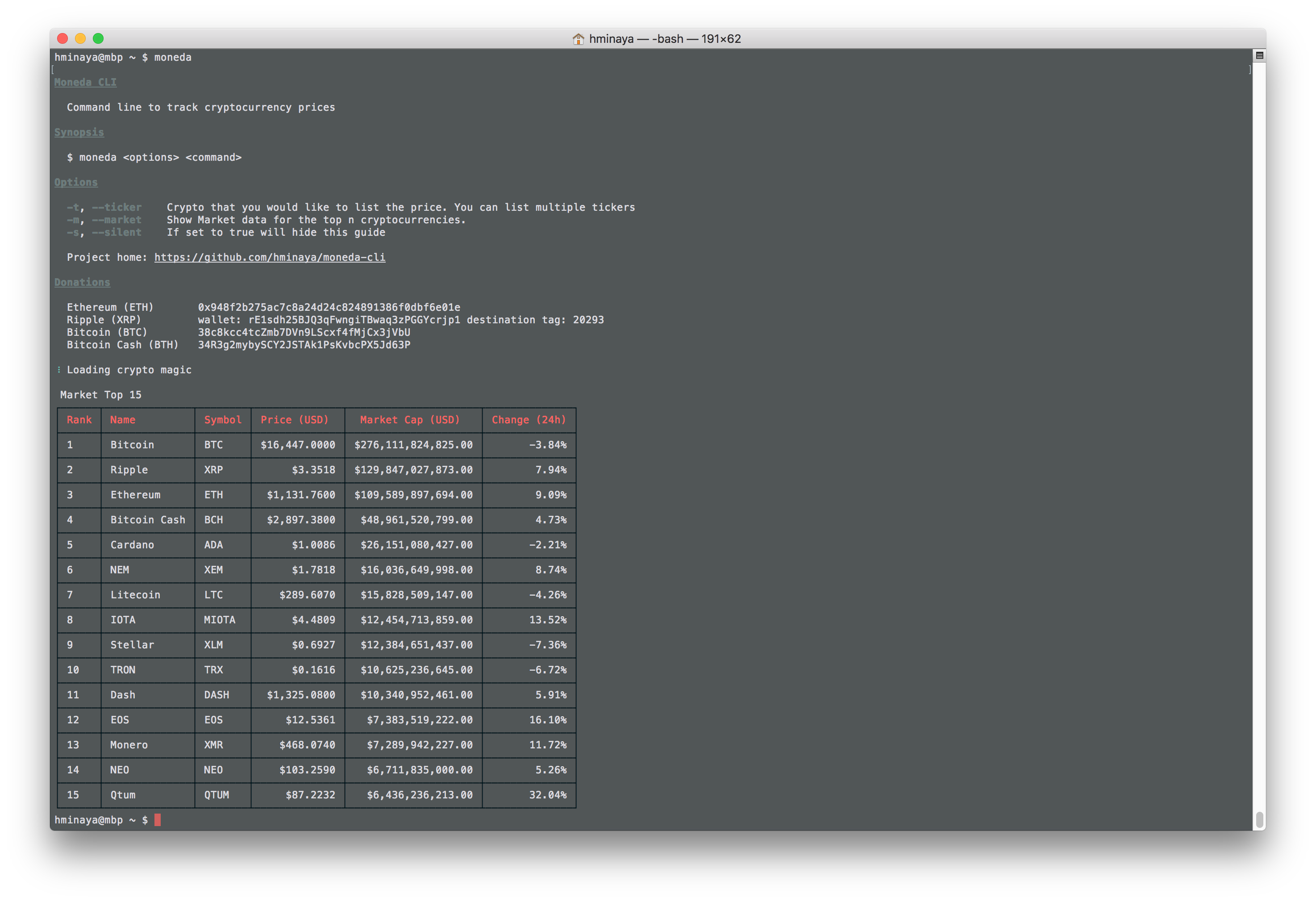
Task: Click the Options section heading
Action: point(76,183)
